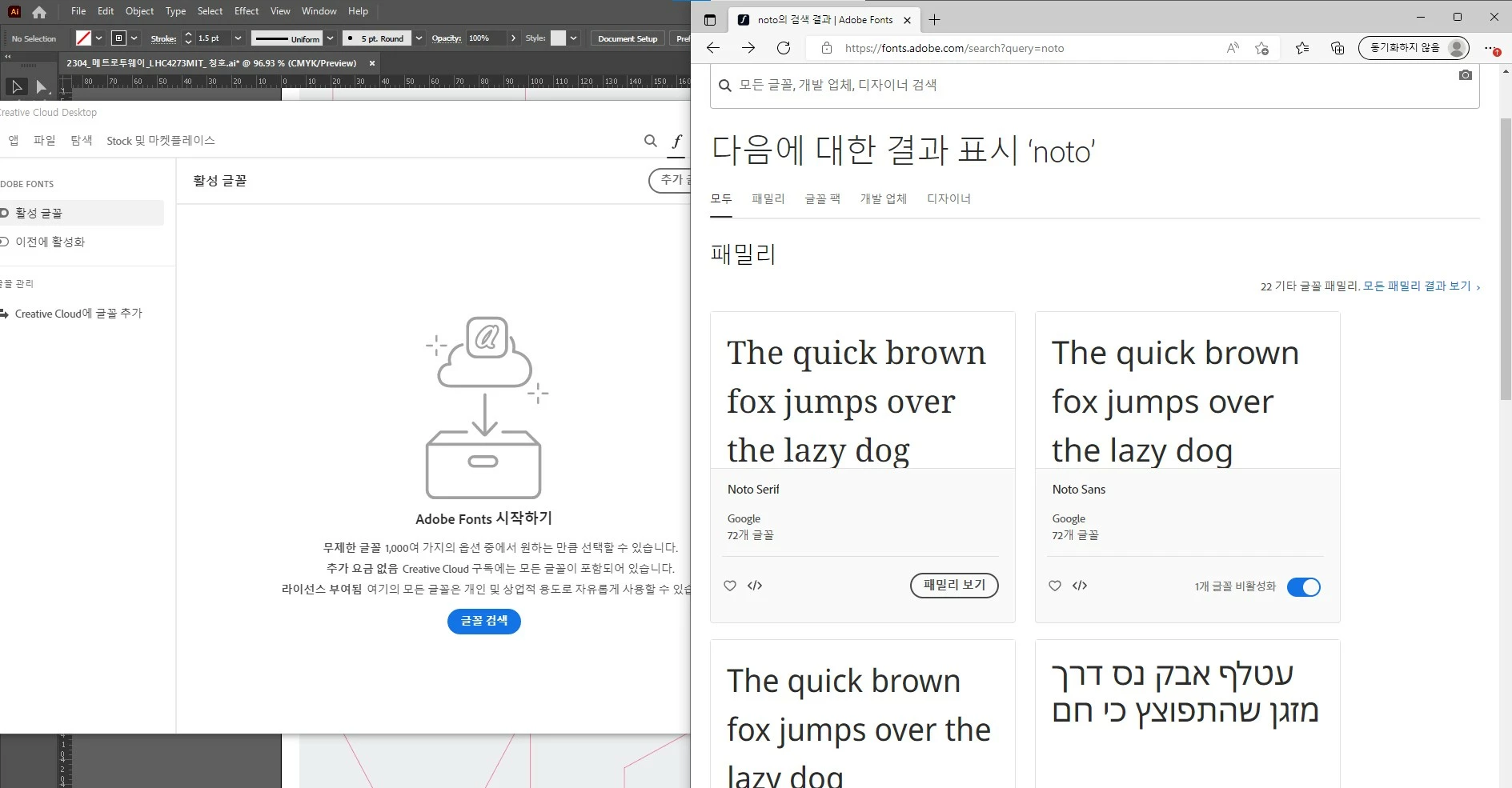Click the 동기화하지 않음 profile button
1512x788 pixels.
tap(1414, 48)
